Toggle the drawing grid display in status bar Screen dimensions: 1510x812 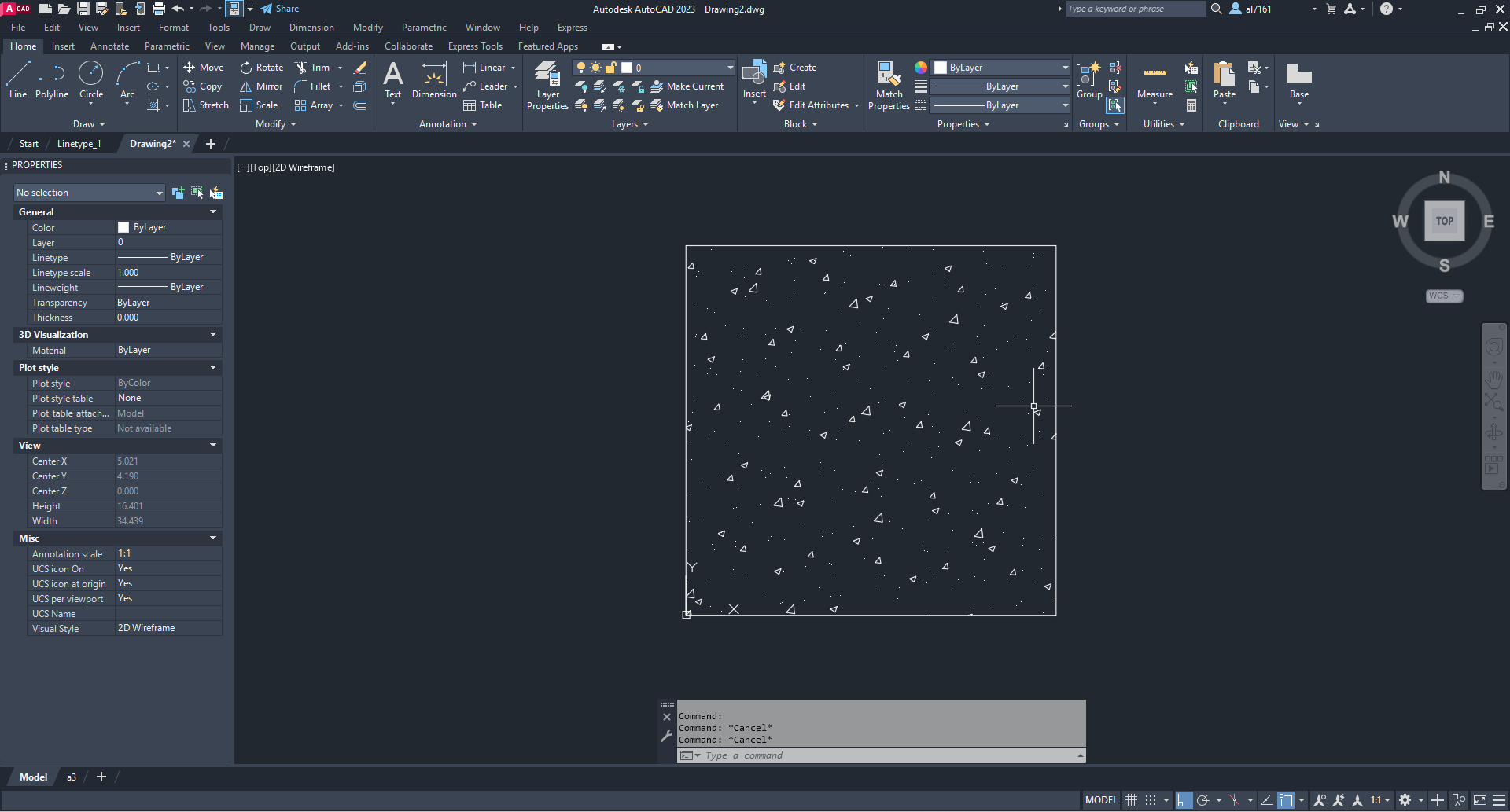(x=1132, y=800)
